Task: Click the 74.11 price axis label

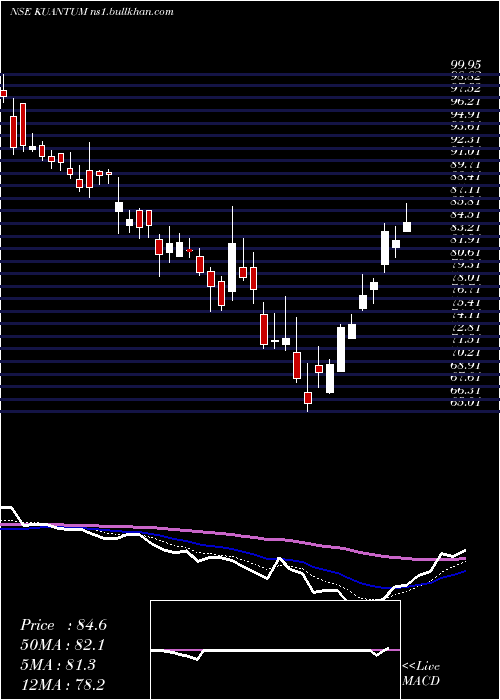Action: coord(465,315)
